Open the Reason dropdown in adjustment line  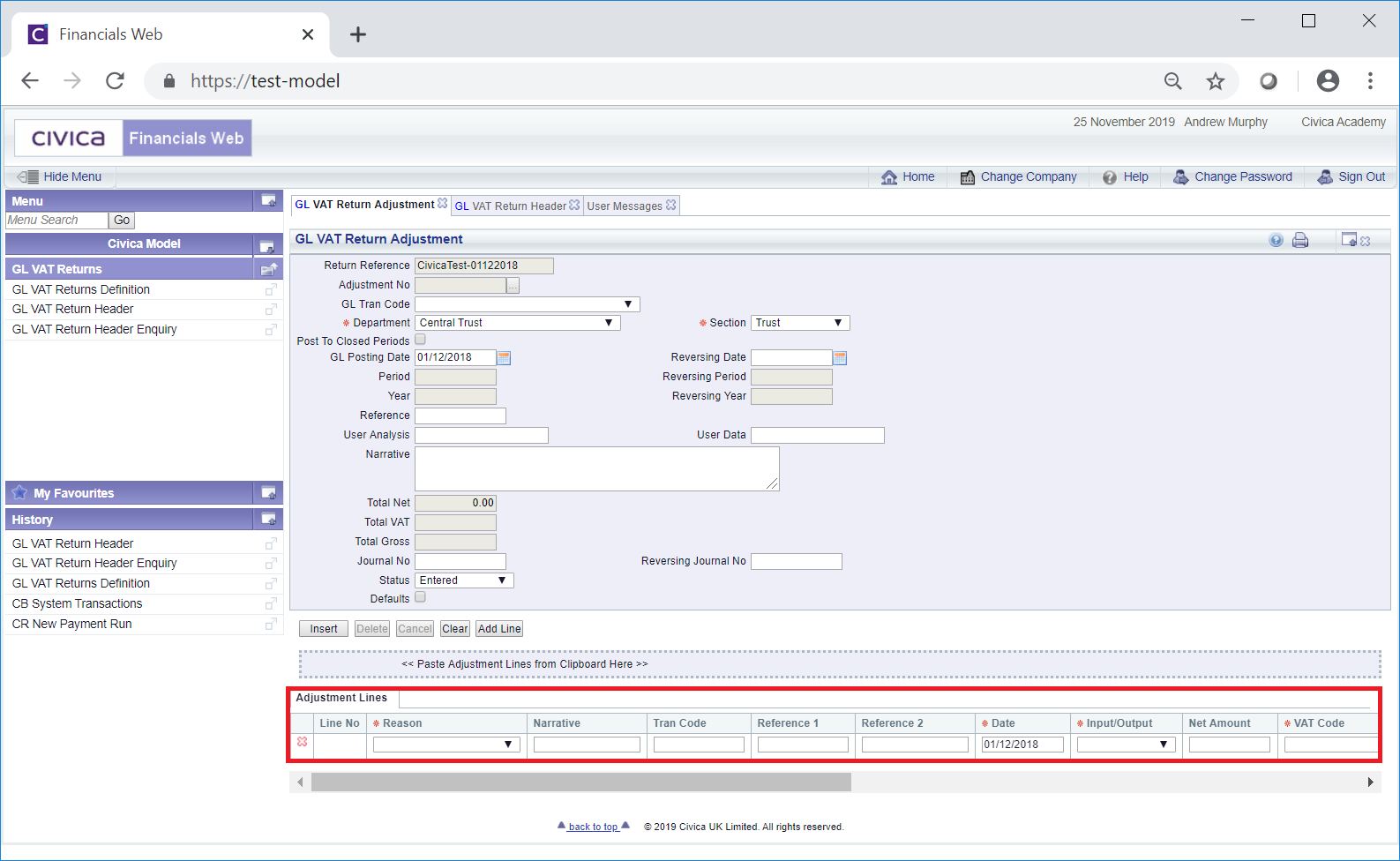(x=446, y=745)
